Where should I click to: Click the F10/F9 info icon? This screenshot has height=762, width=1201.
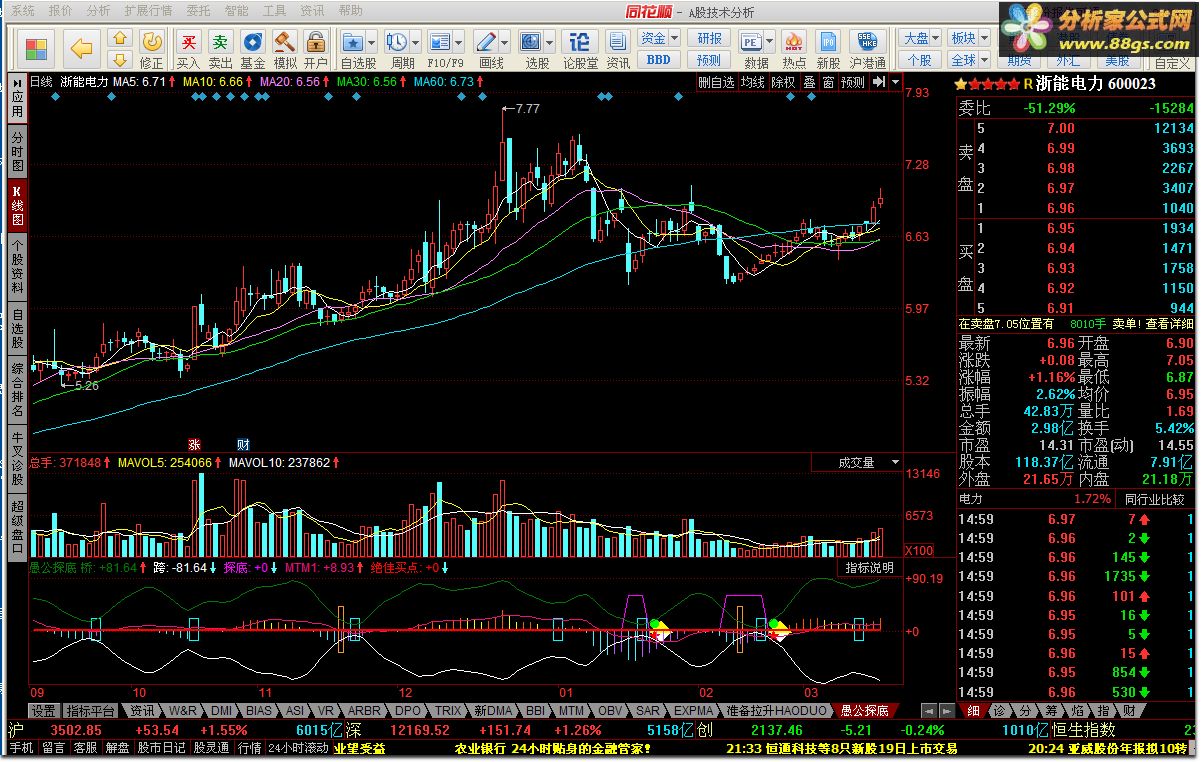pyautogui.click(x=440, y=43)
